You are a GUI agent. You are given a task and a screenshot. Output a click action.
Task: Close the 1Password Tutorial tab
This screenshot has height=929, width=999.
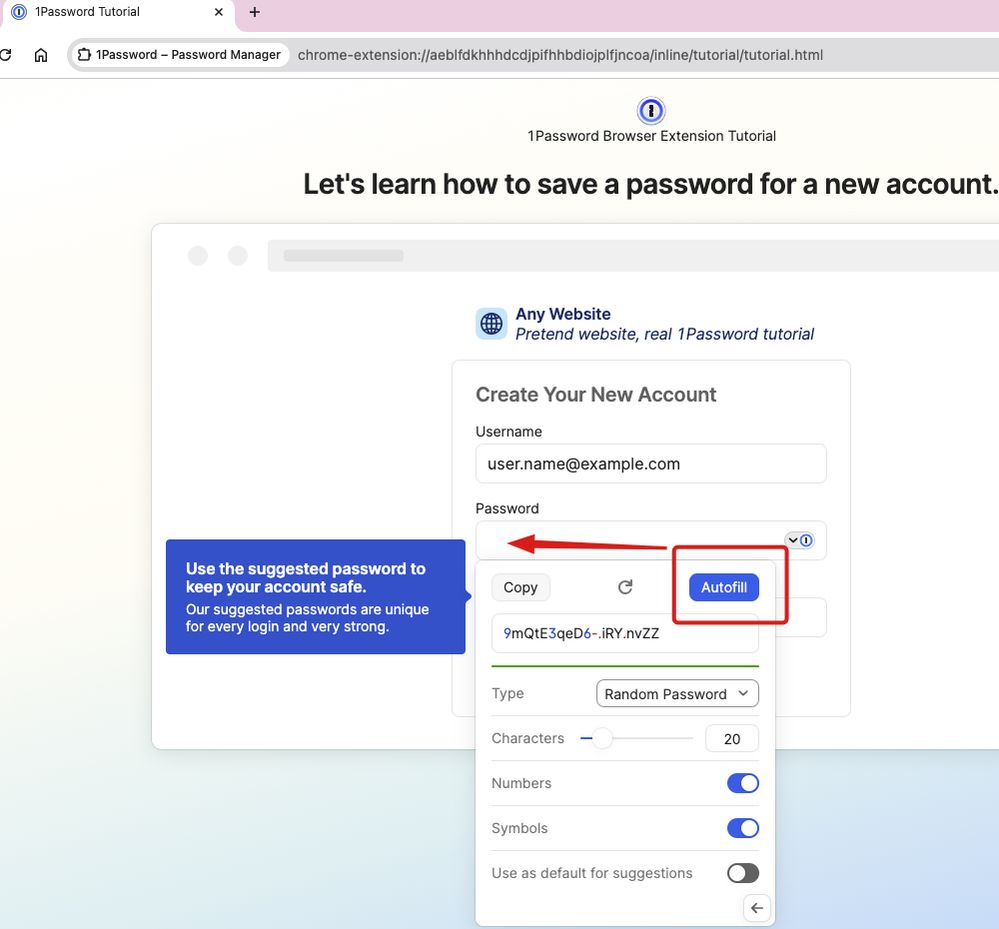219,12
